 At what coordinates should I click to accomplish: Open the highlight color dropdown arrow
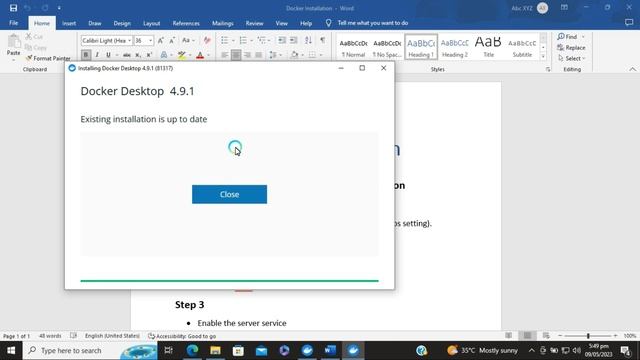point(190,55)
